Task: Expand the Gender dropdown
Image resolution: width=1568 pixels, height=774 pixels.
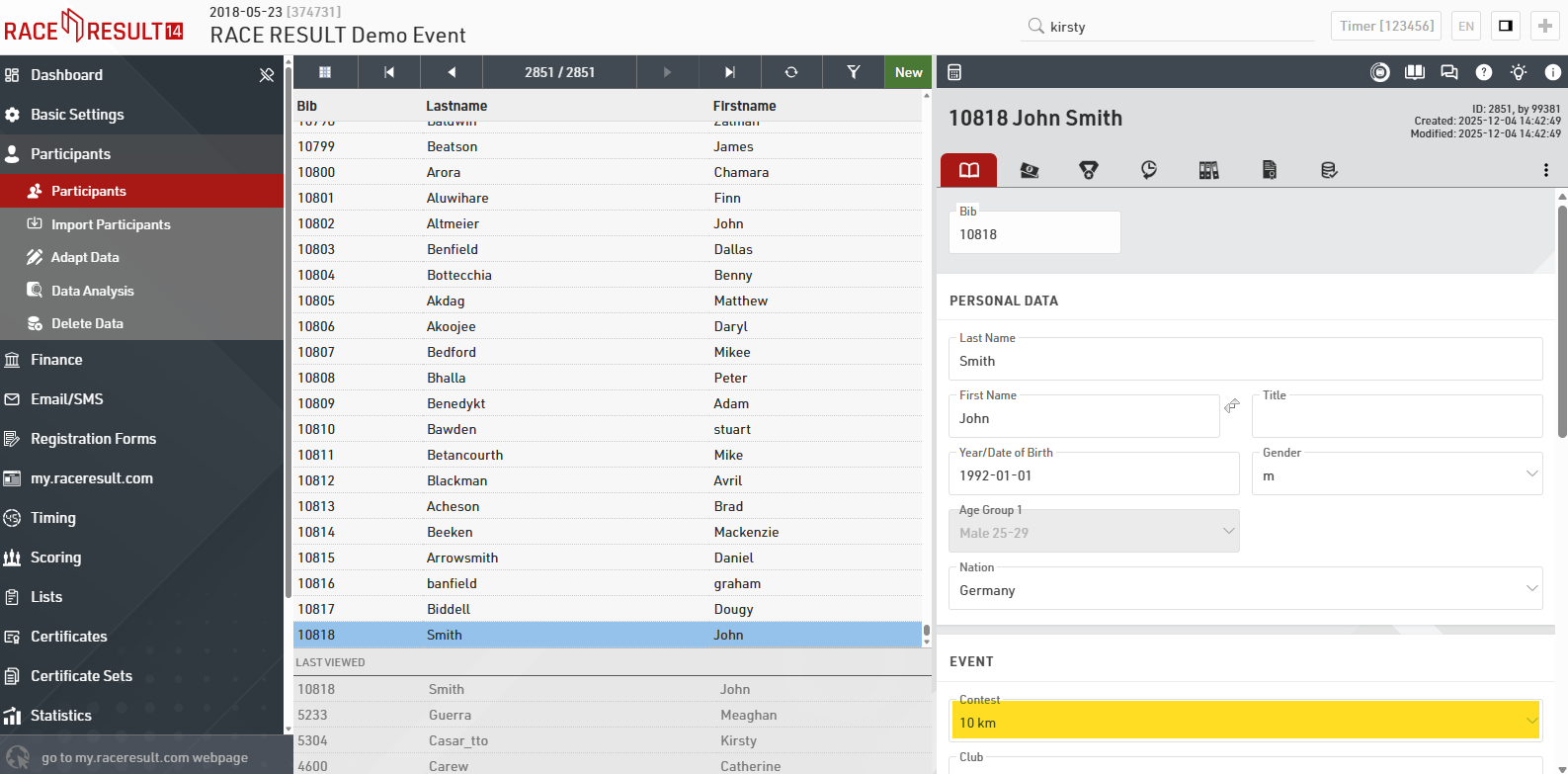Action: 1397,475
